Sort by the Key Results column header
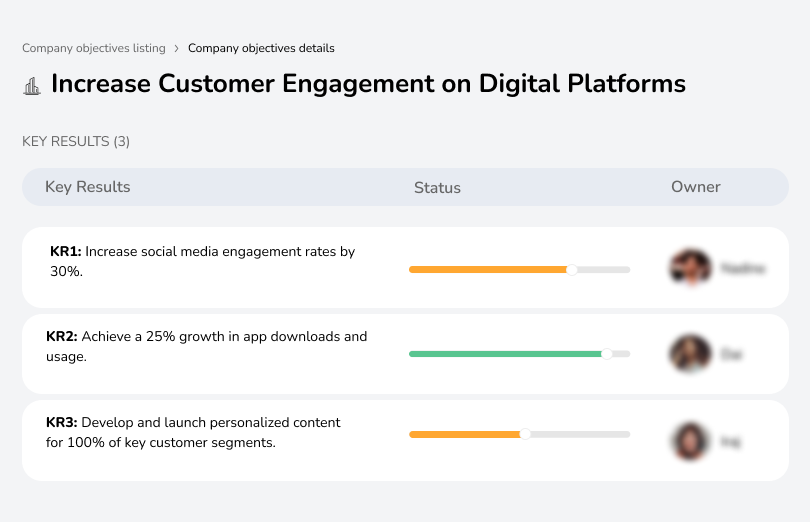The width and height of the screenshot is (810, 522). [x=88, y=187]
